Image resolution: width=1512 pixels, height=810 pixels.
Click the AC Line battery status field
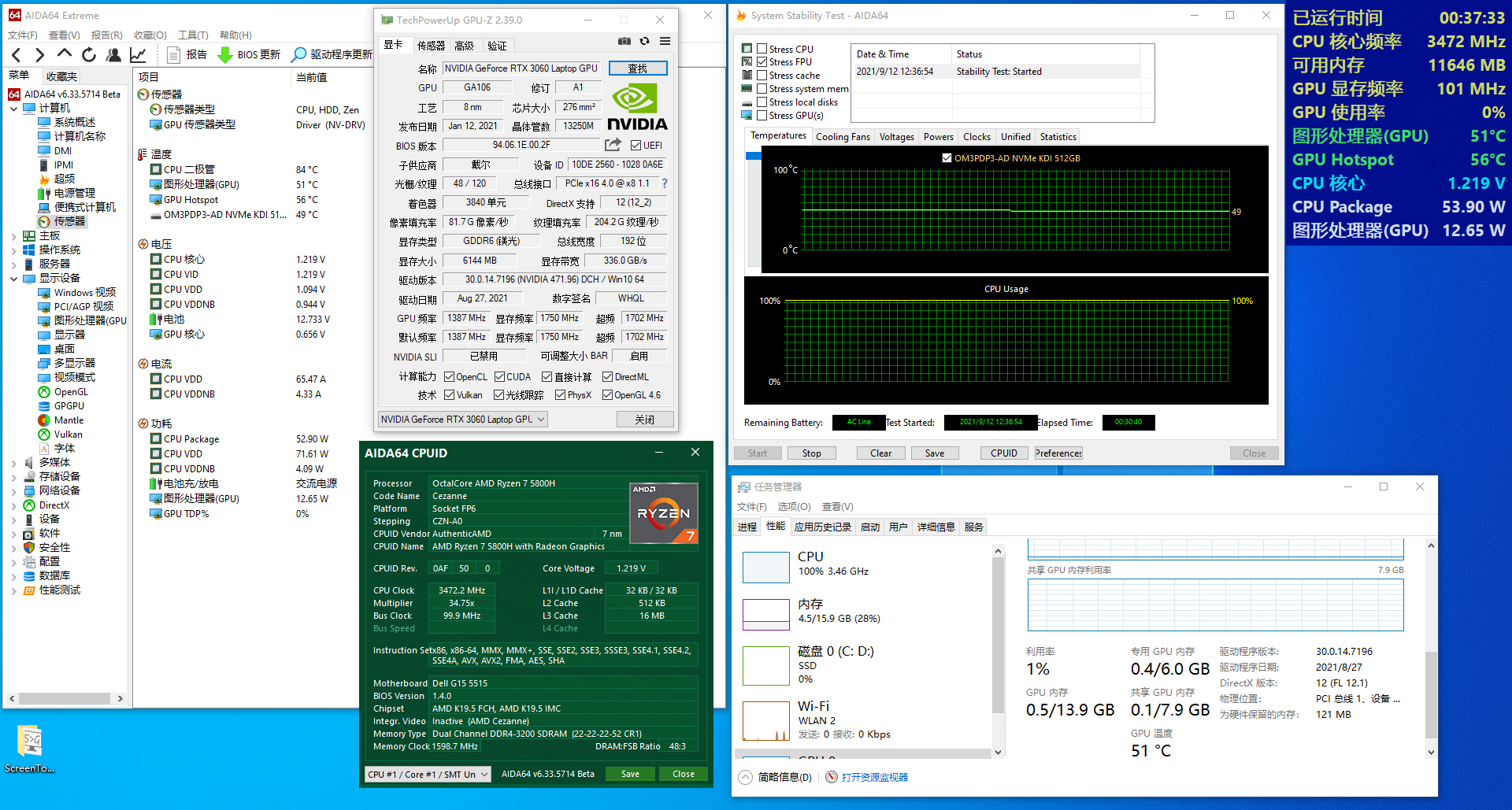point(858,423)
